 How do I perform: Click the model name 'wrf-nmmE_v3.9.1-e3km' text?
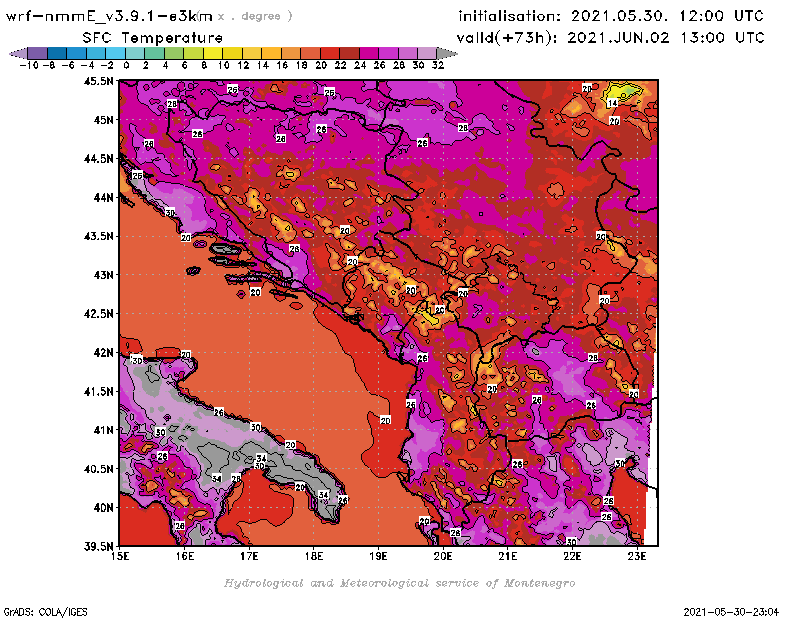(x=109, y=16)
